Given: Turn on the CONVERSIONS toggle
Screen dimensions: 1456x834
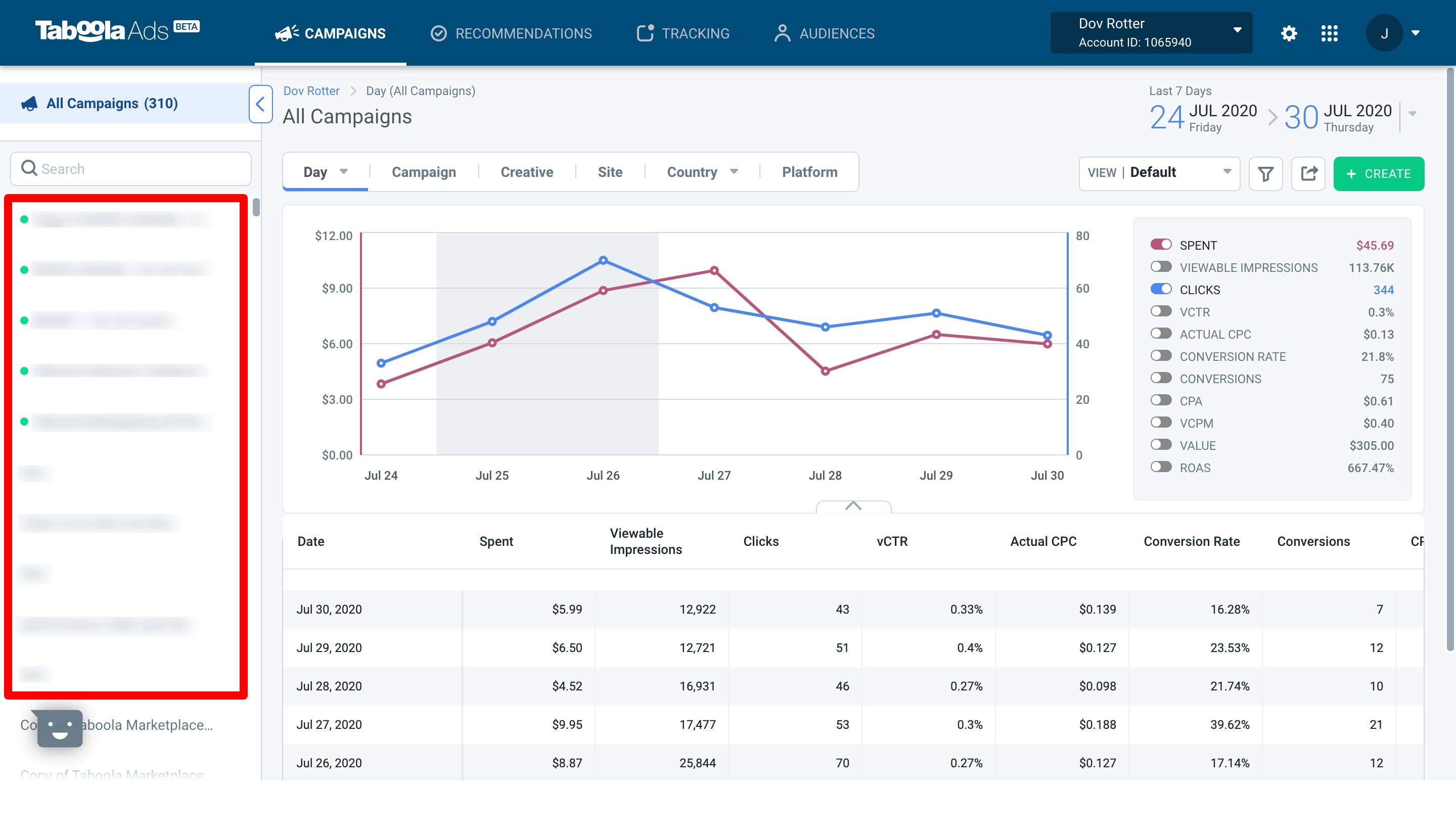Looking at the screenshot, I should pos(1161,378).
